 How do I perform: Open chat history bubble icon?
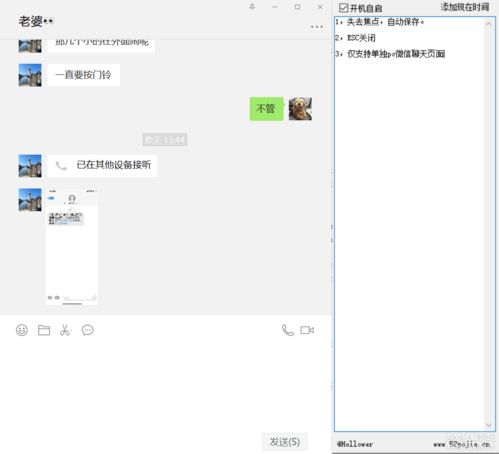(x=88, y=330)
